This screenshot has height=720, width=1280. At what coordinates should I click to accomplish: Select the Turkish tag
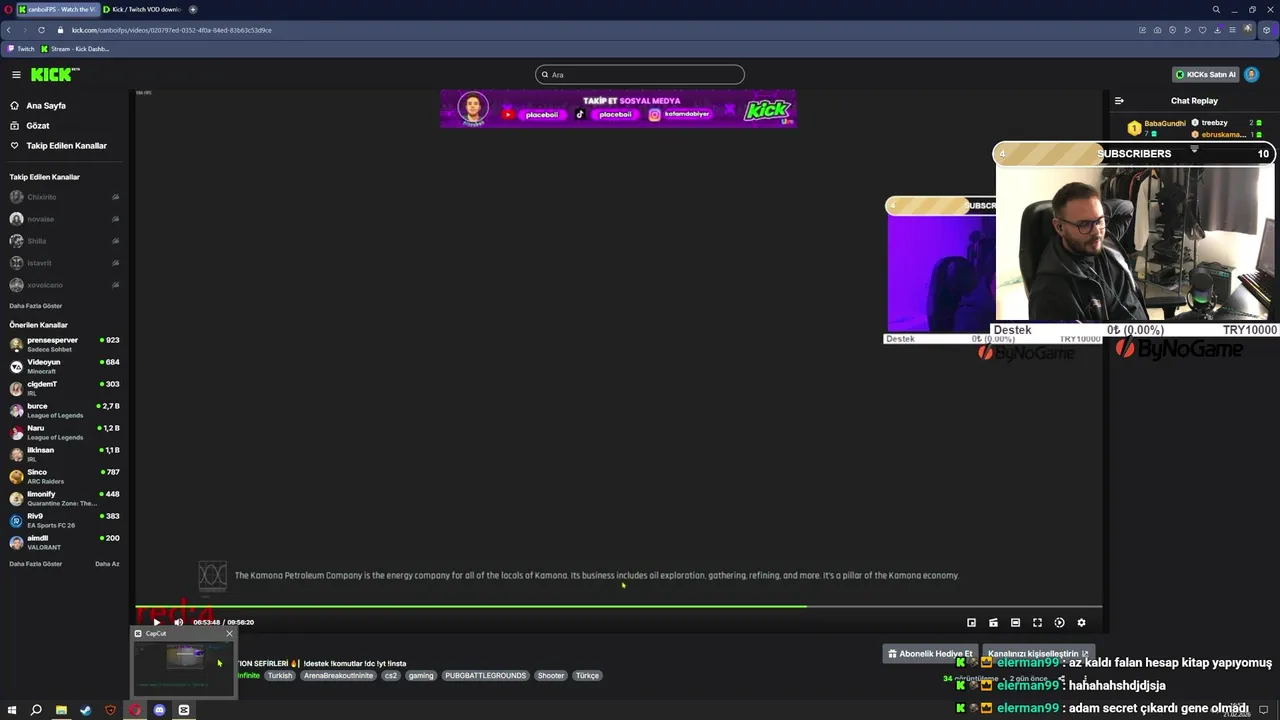(x=280, y=675)
